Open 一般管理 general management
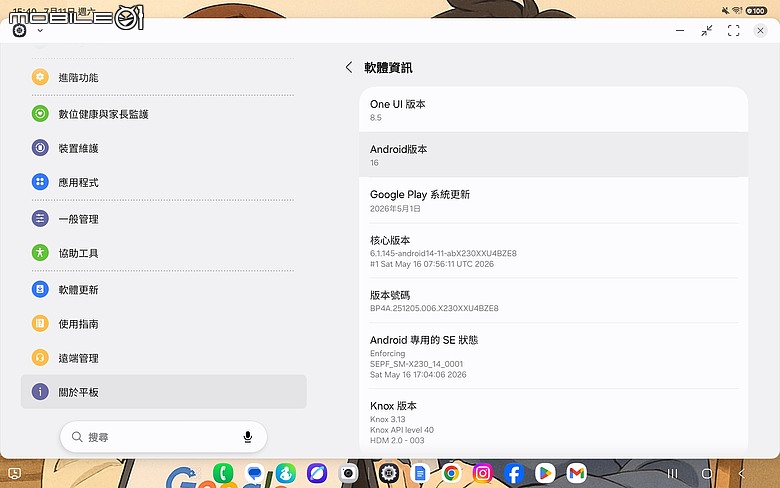The height and width of the screenshot is (488, 780). click(x=163, y=219)
